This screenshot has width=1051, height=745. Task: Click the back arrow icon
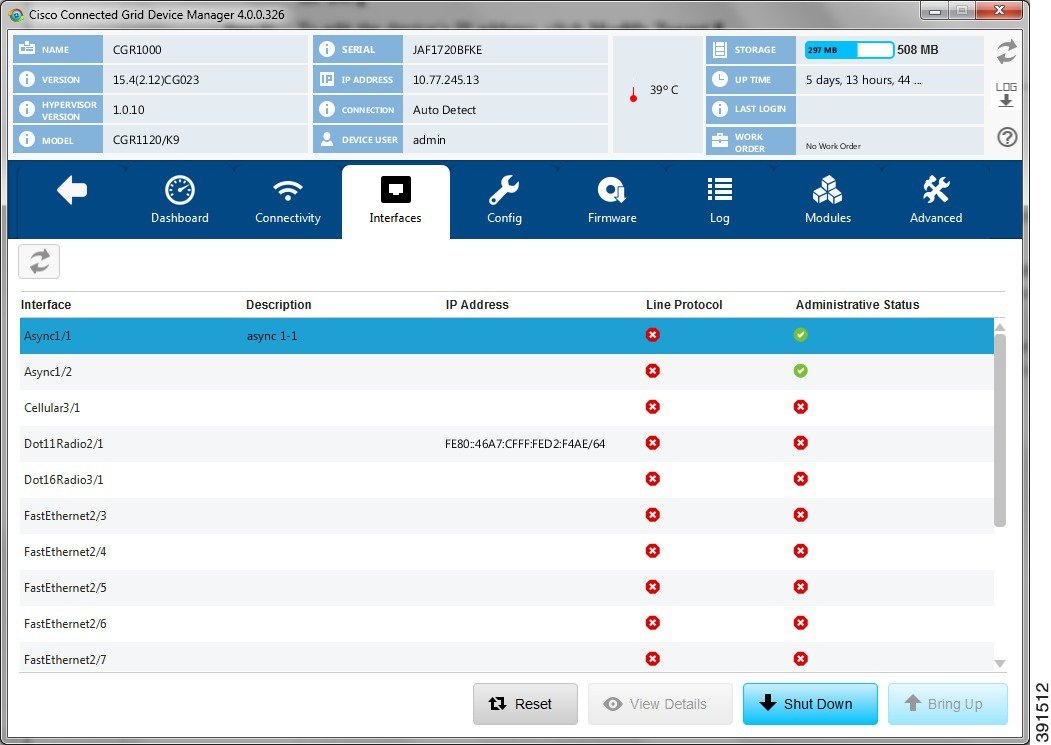coord(72,190)
